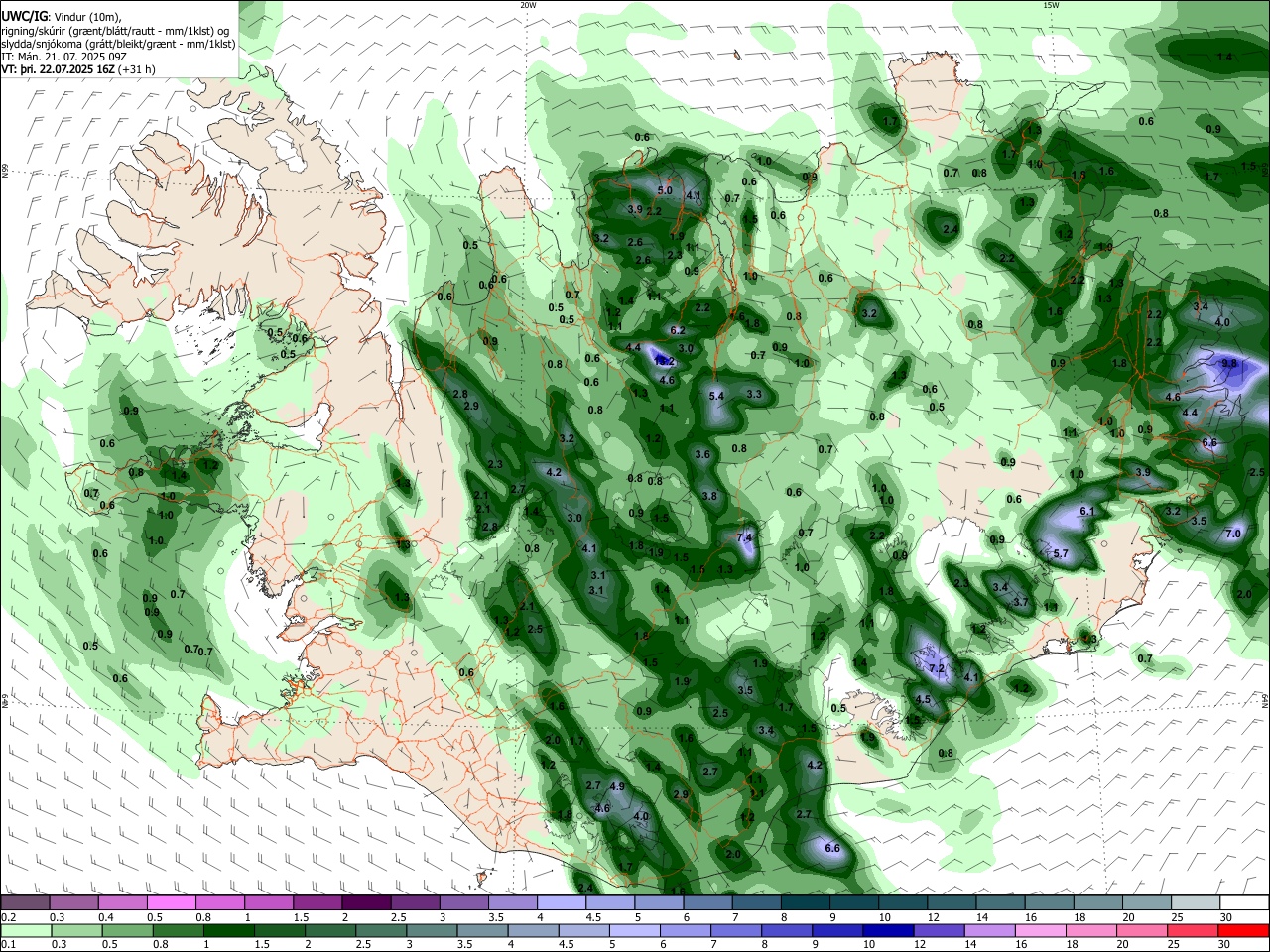Image resolution: width=1270 pixels, height=952 pixels.
Task: Click the 6.2 precipitation value
Action: [x=679, y=330]
